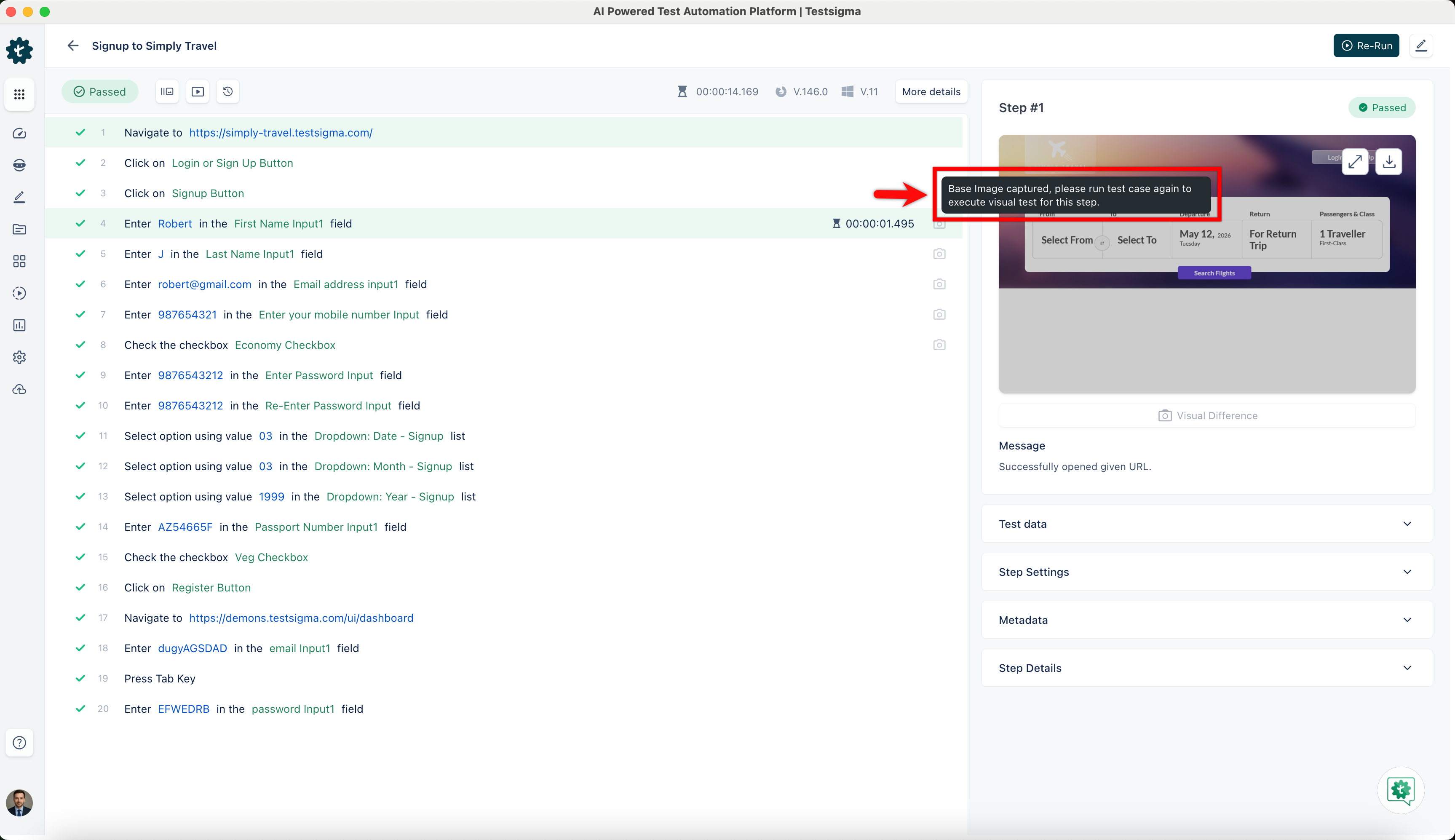This screenshot has height=840, width=1455.
Task: Download the step screenshot
Action: (1389, 161)
